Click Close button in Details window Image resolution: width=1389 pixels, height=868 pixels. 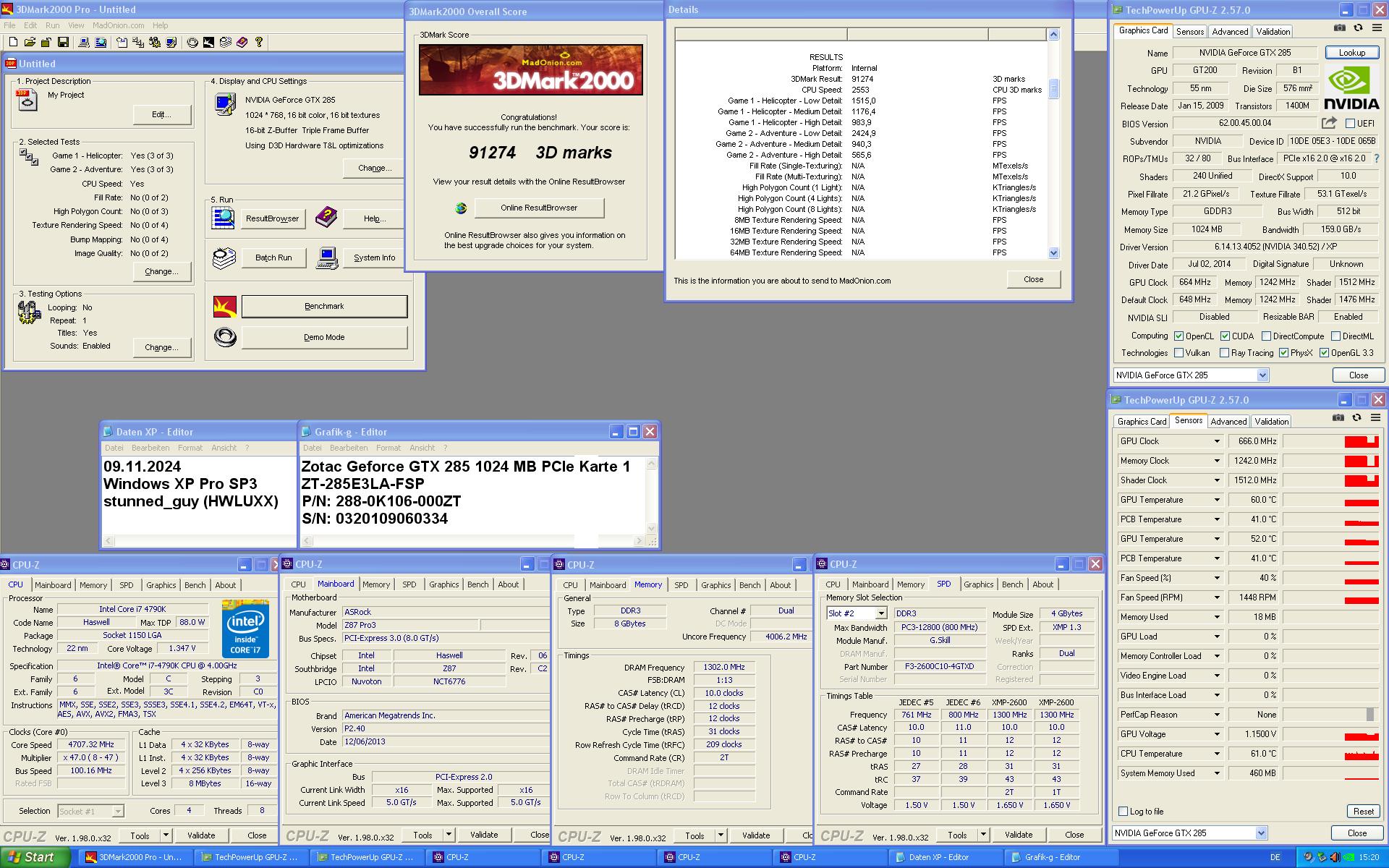(x=1033, y=279)
